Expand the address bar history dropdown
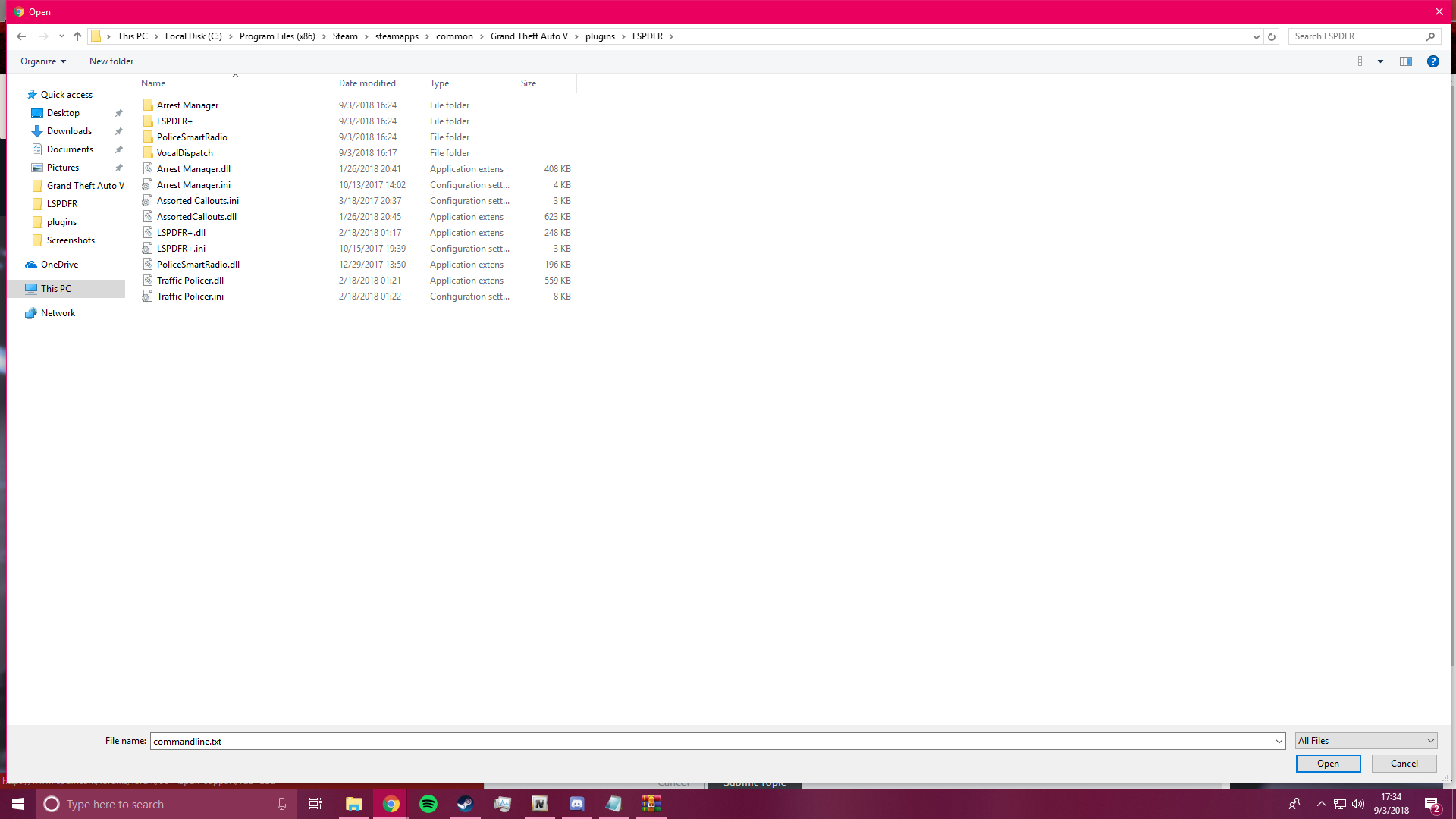 click(x=1256, y=36)
